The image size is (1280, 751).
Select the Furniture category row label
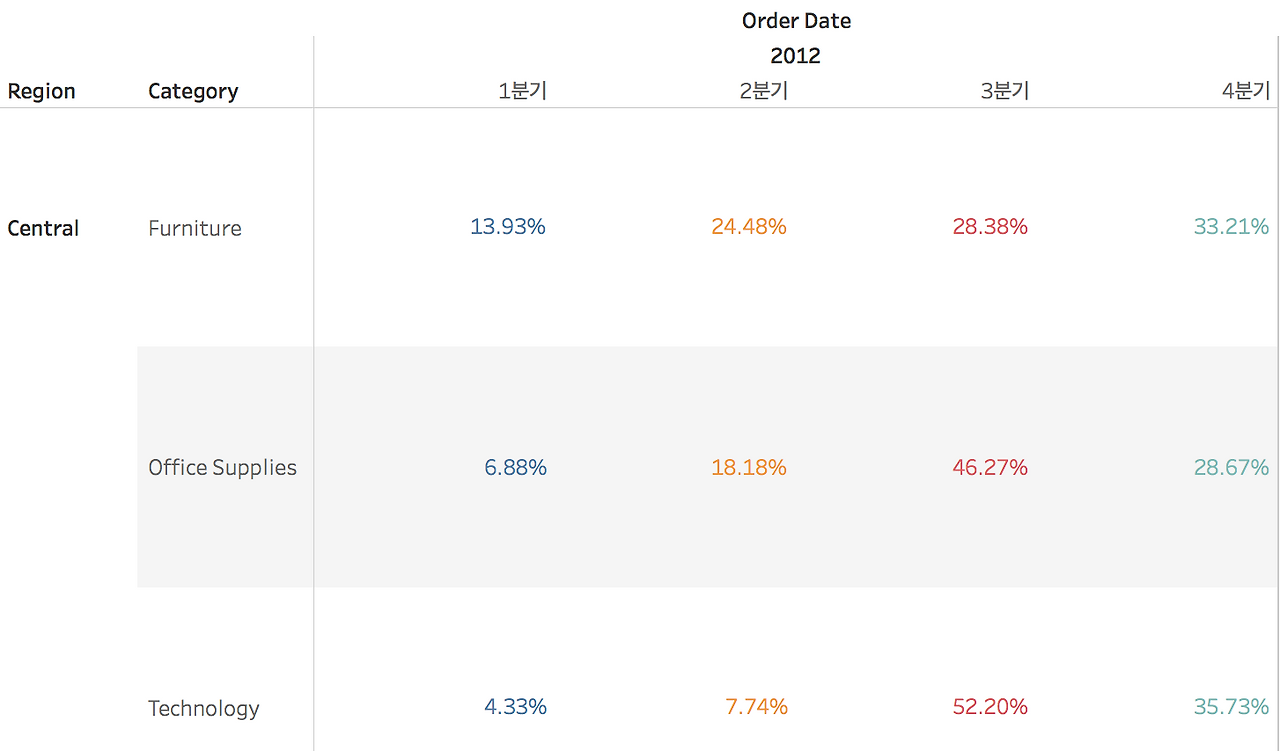point(195,228)
